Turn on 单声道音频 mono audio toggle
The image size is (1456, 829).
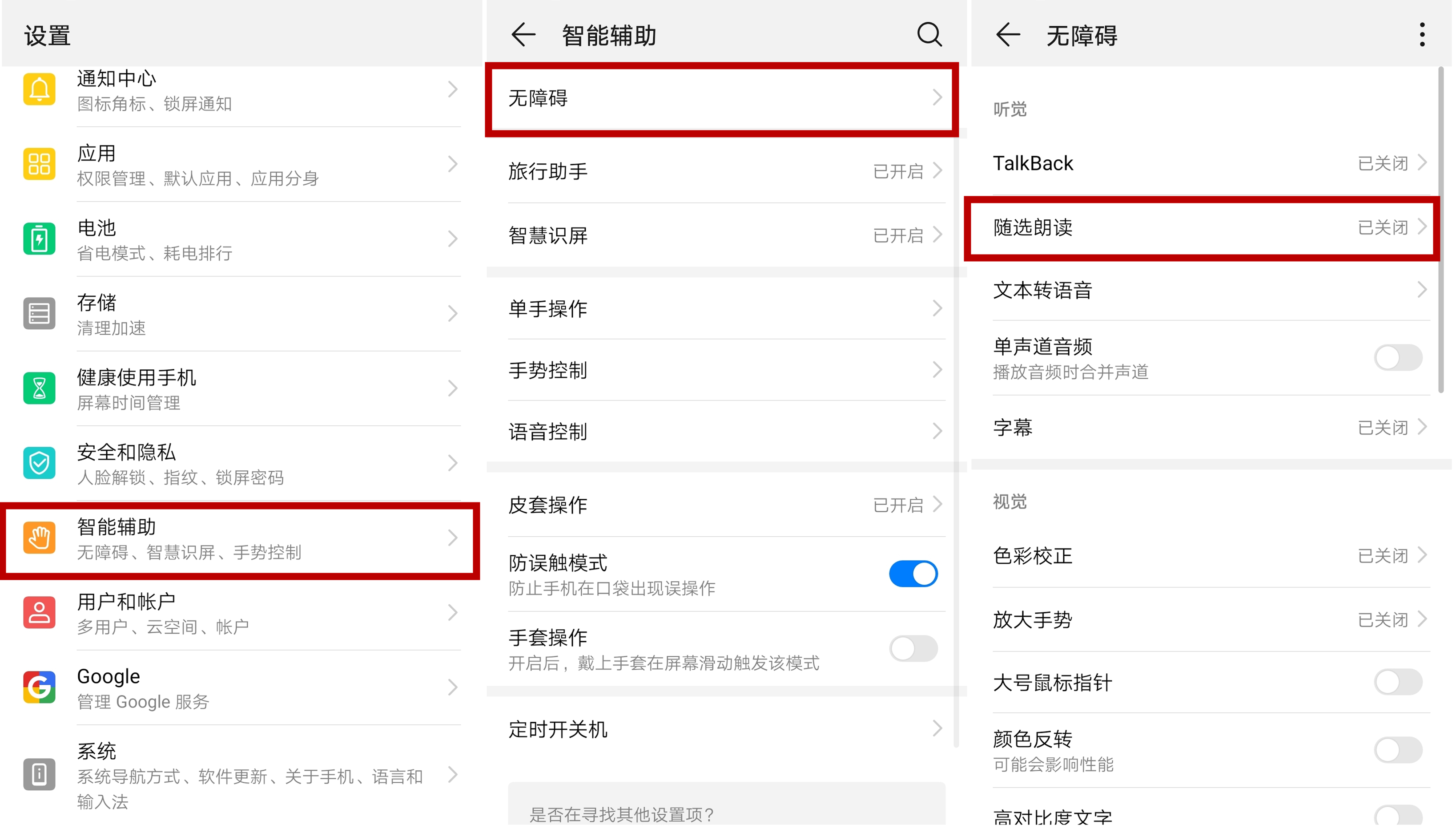(1399, 358)
